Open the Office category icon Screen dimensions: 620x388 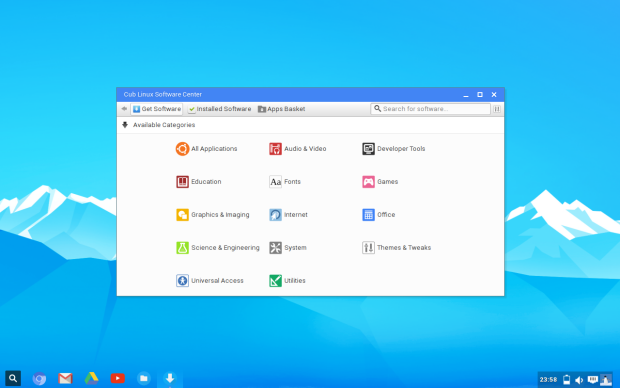(x=368, y=215)
